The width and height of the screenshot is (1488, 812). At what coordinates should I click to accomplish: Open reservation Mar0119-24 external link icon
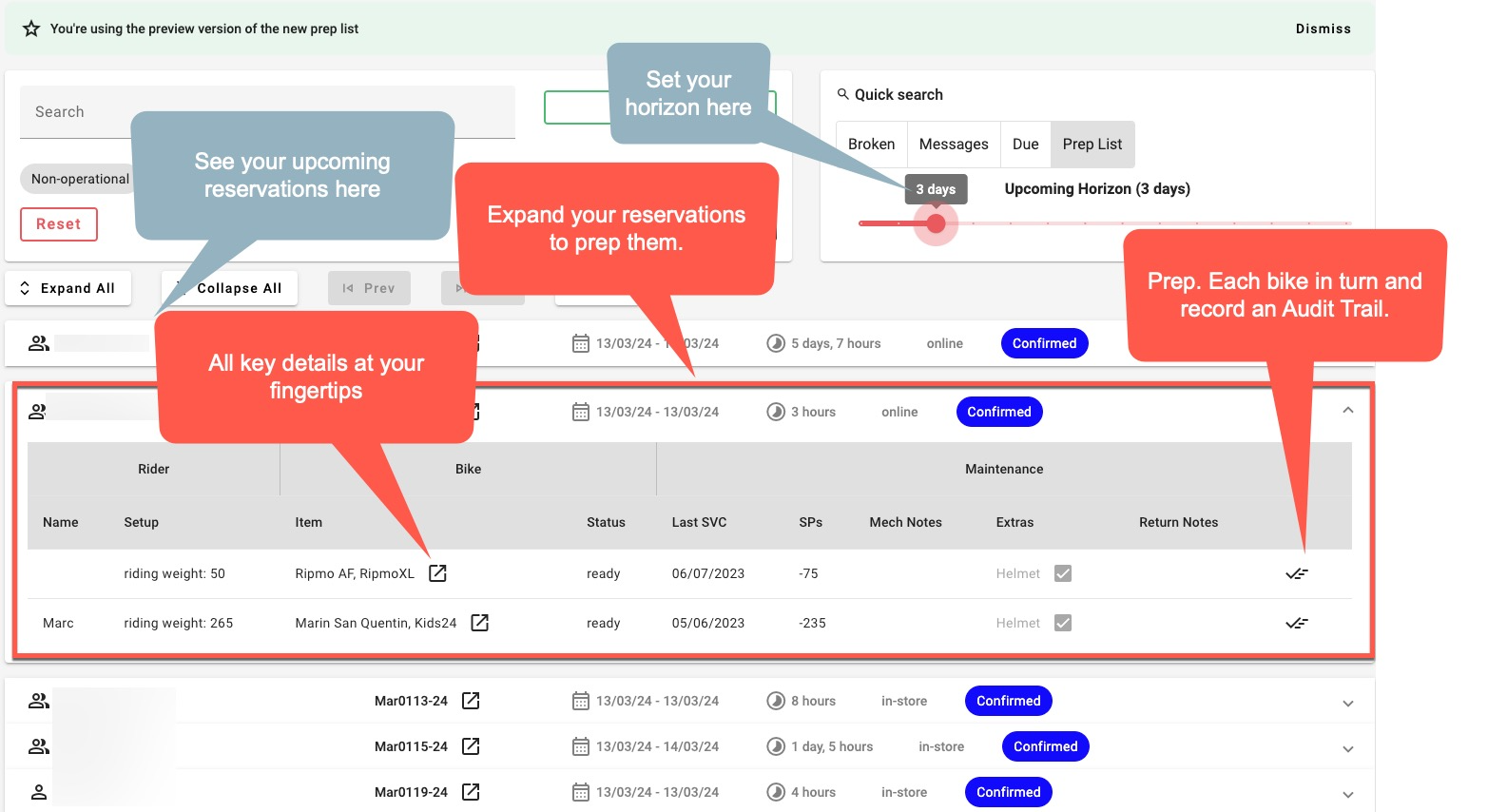coord(471,792)
